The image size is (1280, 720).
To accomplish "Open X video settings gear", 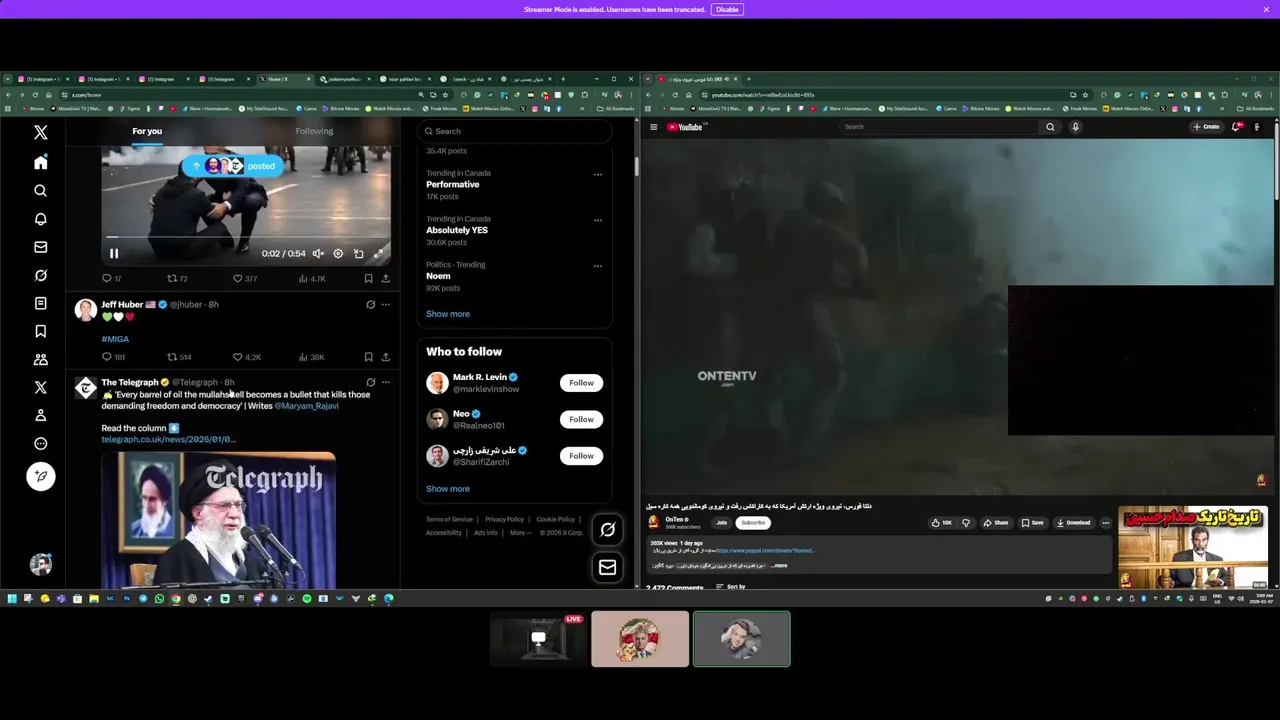I will (x=338, y=254).
